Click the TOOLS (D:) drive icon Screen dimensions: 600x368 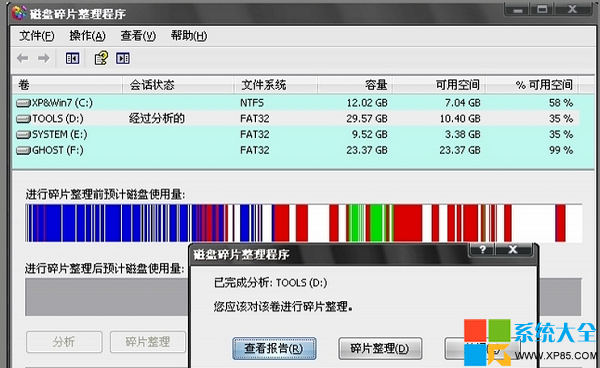pyautogui.click(x=23, y=119)
